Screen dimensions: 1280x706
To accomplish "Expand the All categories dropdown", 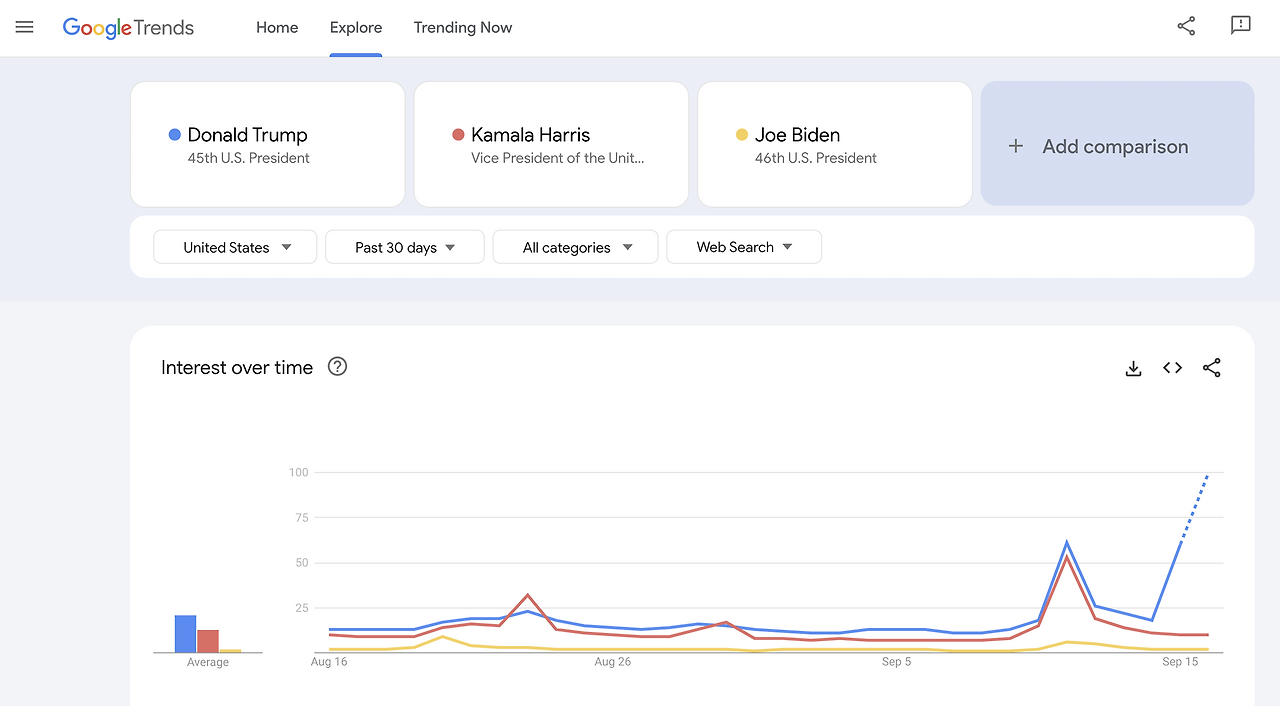I will 576,247.
